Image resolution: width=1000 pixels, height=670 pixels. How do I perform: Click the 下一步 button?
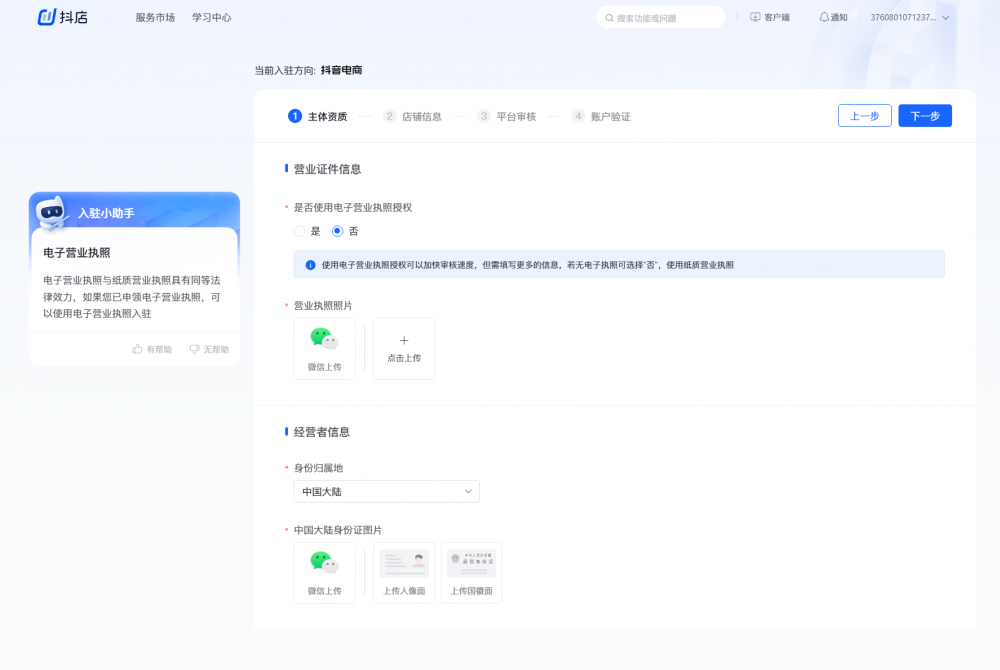(924, 116)
